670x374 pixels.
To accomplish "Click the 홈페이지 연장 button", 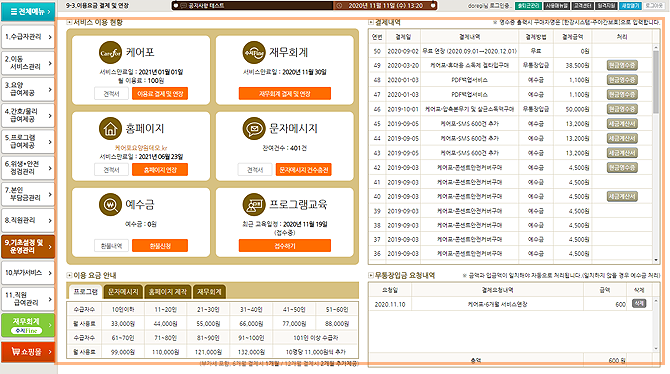I will (160, 170).
